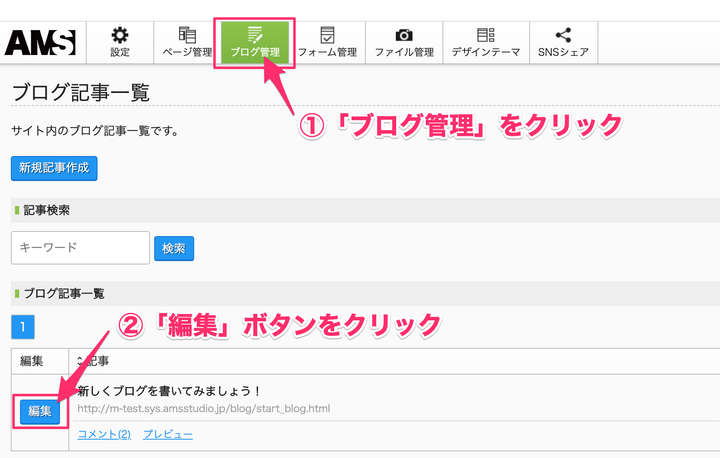Open ファイル管理 with the camera icon

click(404, 43)
